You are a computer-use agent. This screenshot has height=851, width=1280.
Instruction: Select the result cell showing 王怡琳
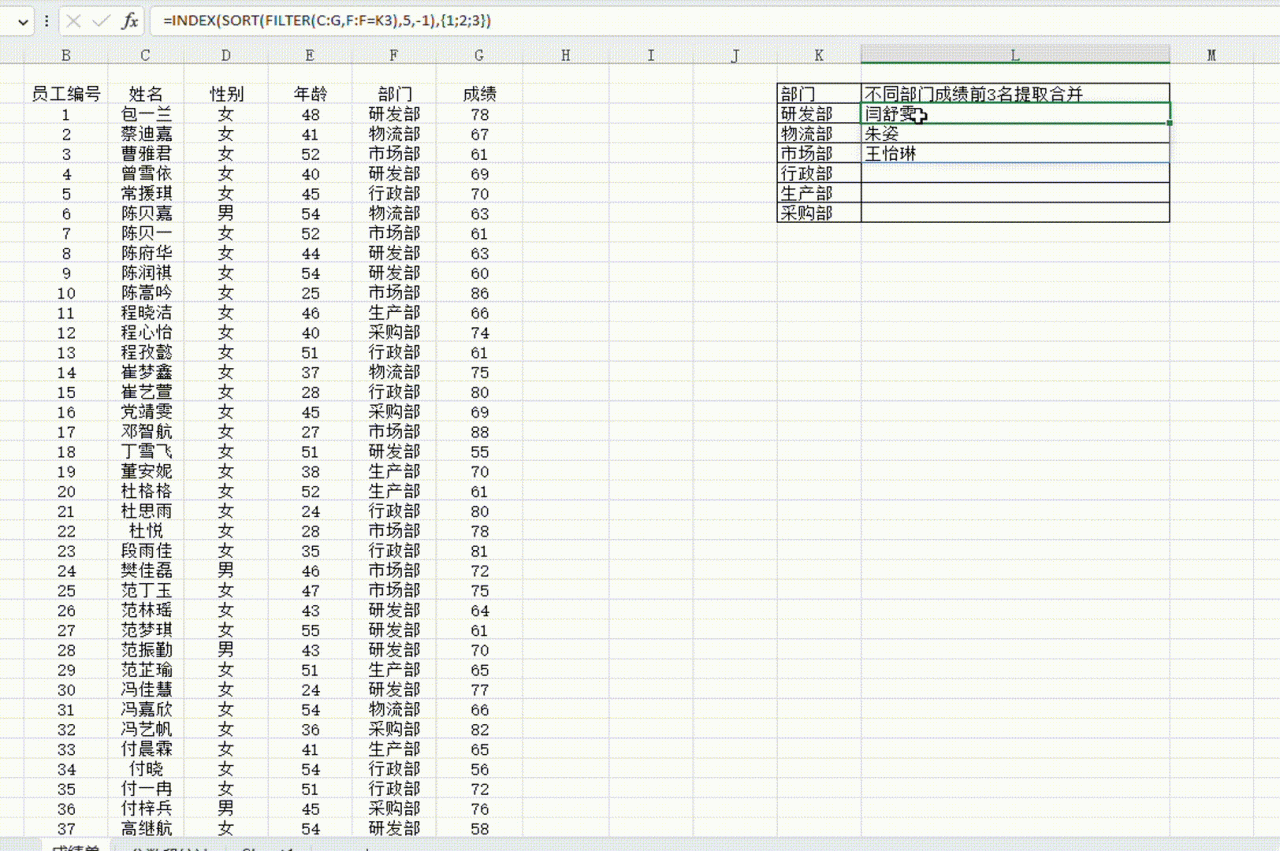click(x=1015, y=153)
